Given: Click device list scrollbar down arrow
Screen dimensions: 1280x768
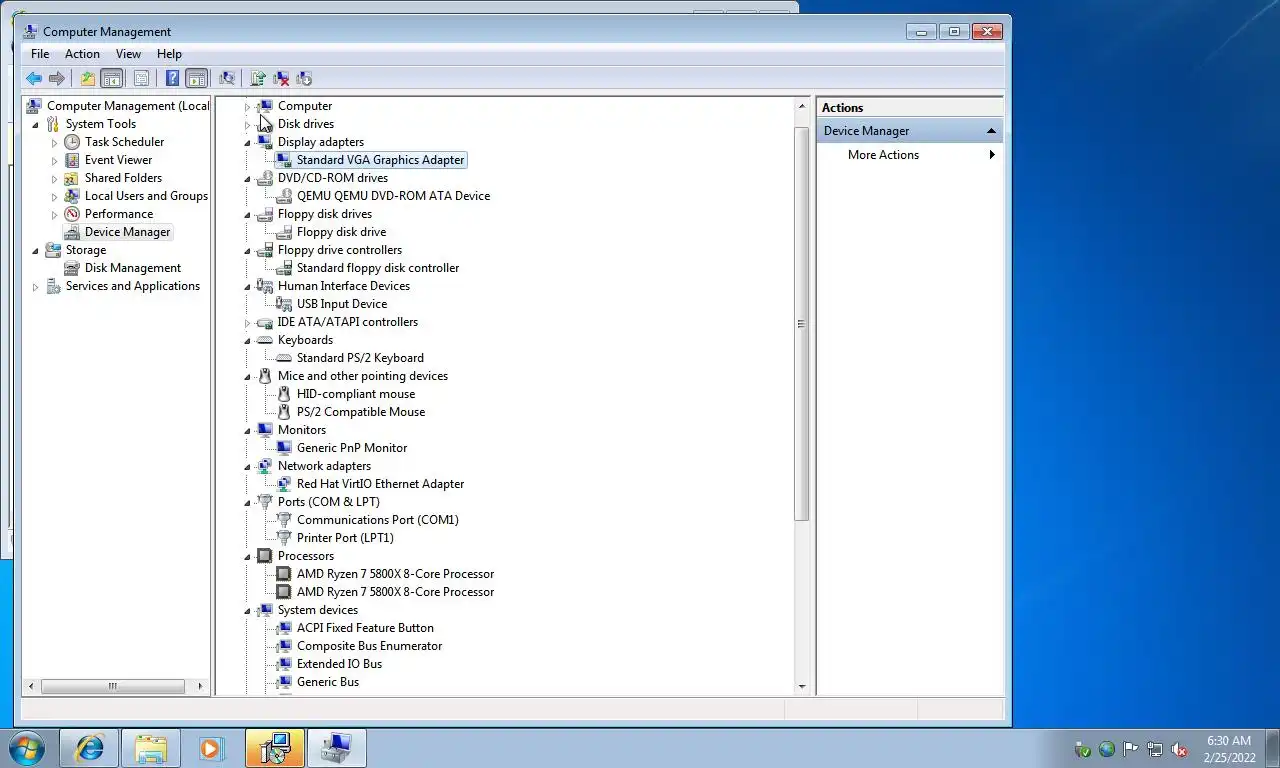Looking at the screenshot, I should (801, 686).
